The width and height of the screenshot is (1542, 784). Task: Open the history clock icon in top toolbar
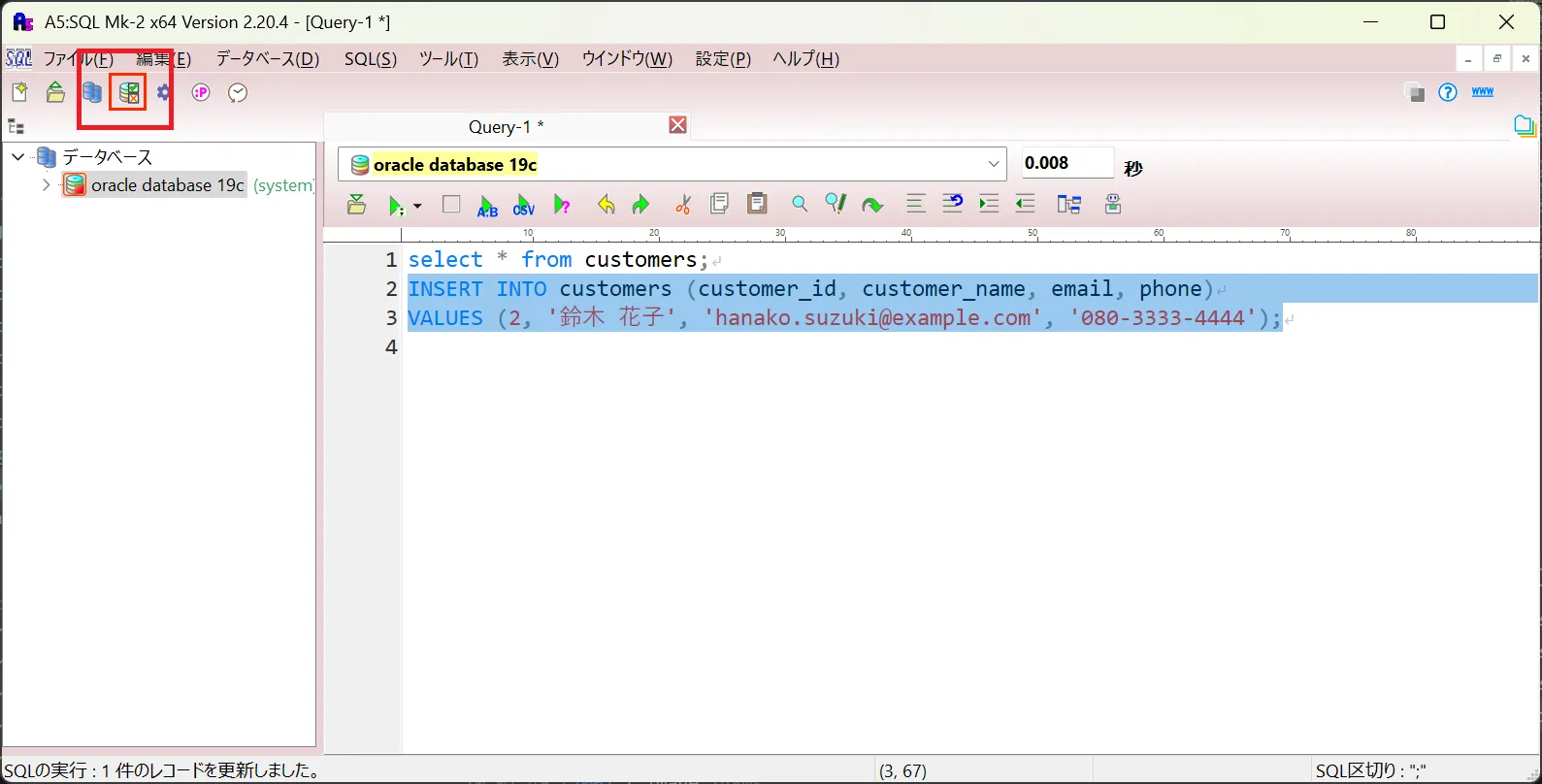(238, 93)
